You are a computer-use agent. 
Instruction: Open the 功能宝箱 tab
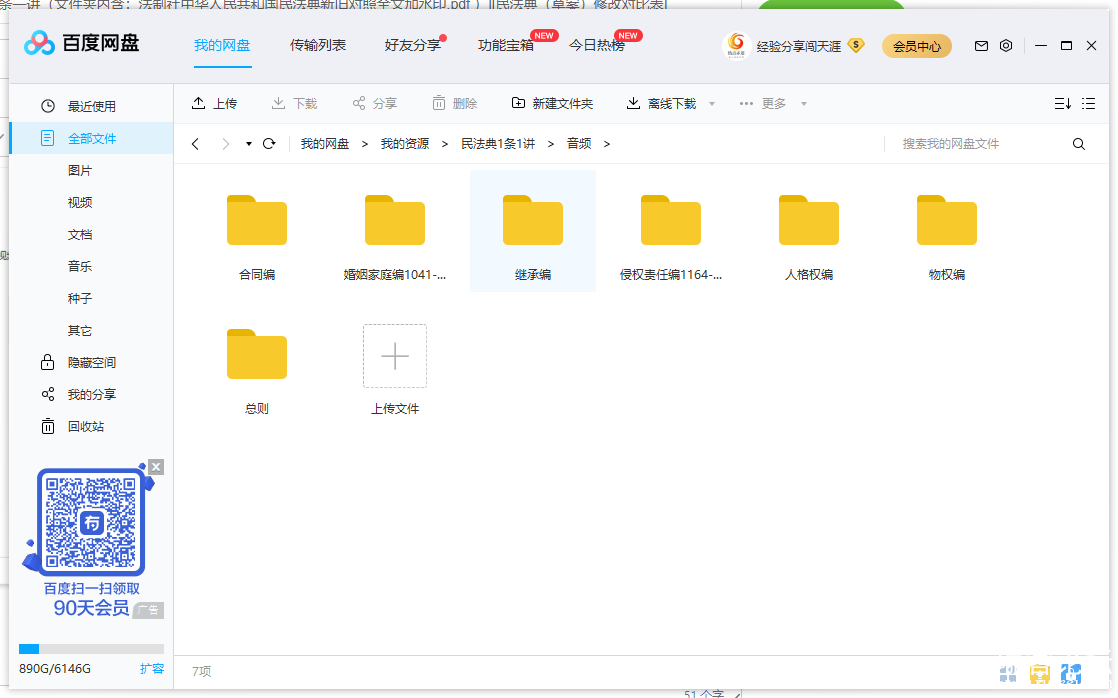tap(506, 46)
